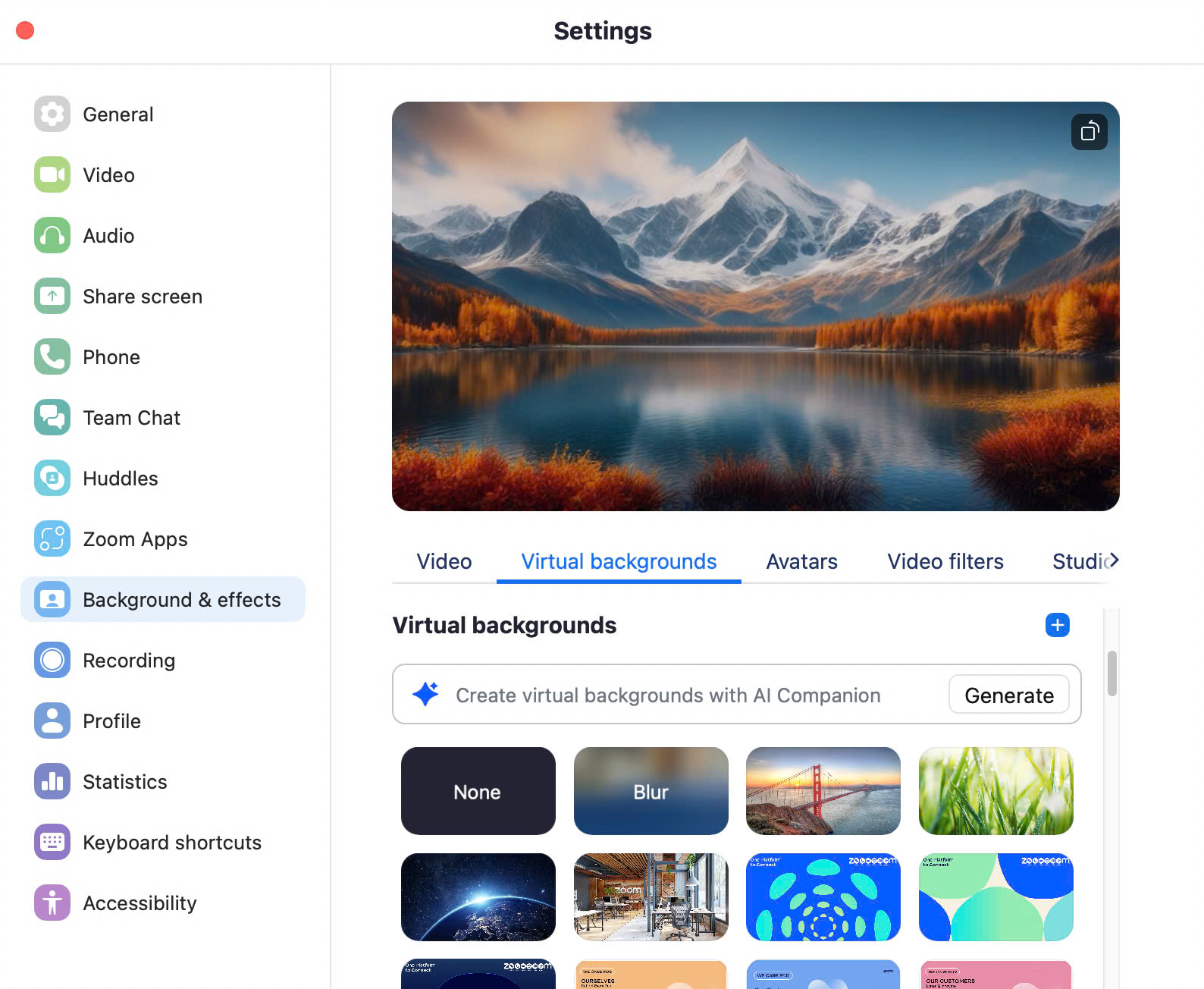Open the Huddles icon in sidebar
Image resolution: width=1204 pixels, height=989 pixels.
[52, 479]
